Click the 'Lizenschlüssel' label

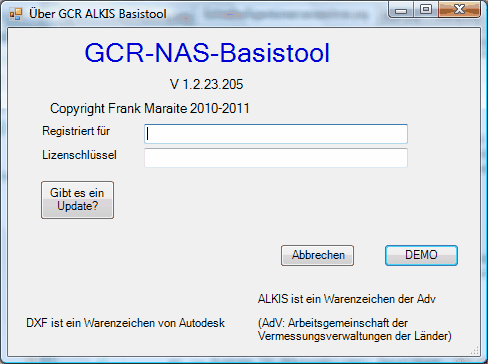coord(79,155)
